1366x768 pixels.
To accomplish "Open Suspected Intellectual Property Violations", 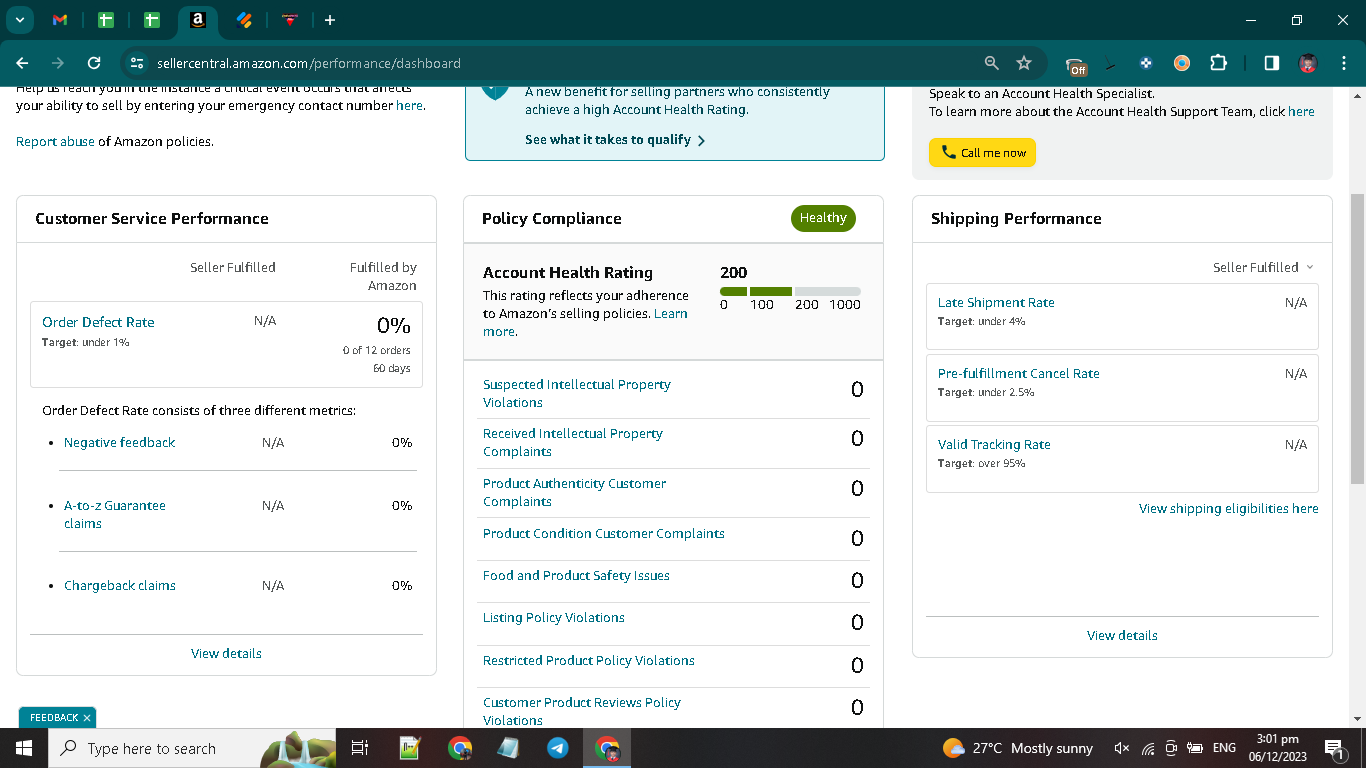I will (576, 393).
